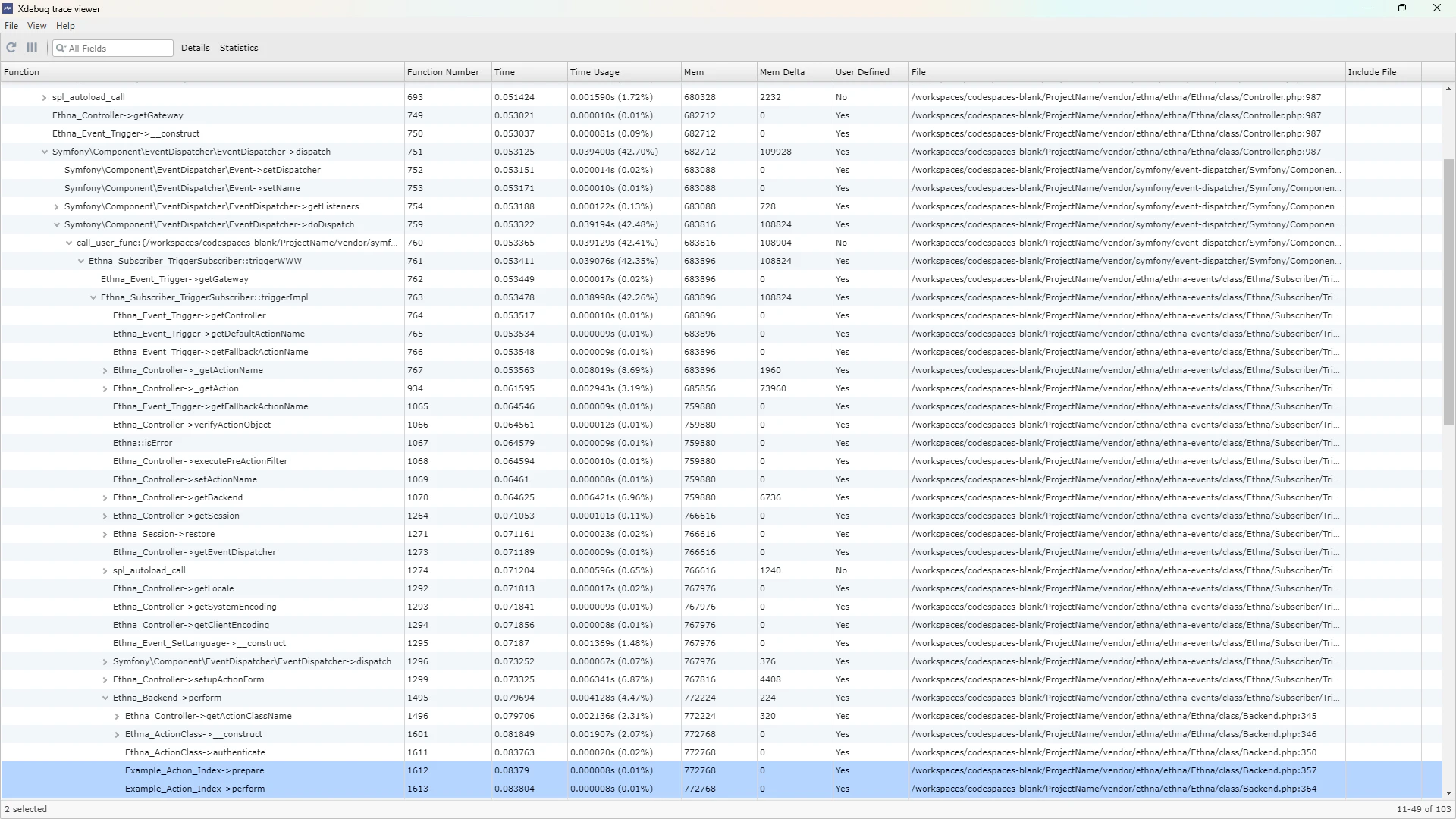Viewport: 1456px width, 819px height.
Task: Expand the spl_autoload_call row 693
Action: coord(44,97)
